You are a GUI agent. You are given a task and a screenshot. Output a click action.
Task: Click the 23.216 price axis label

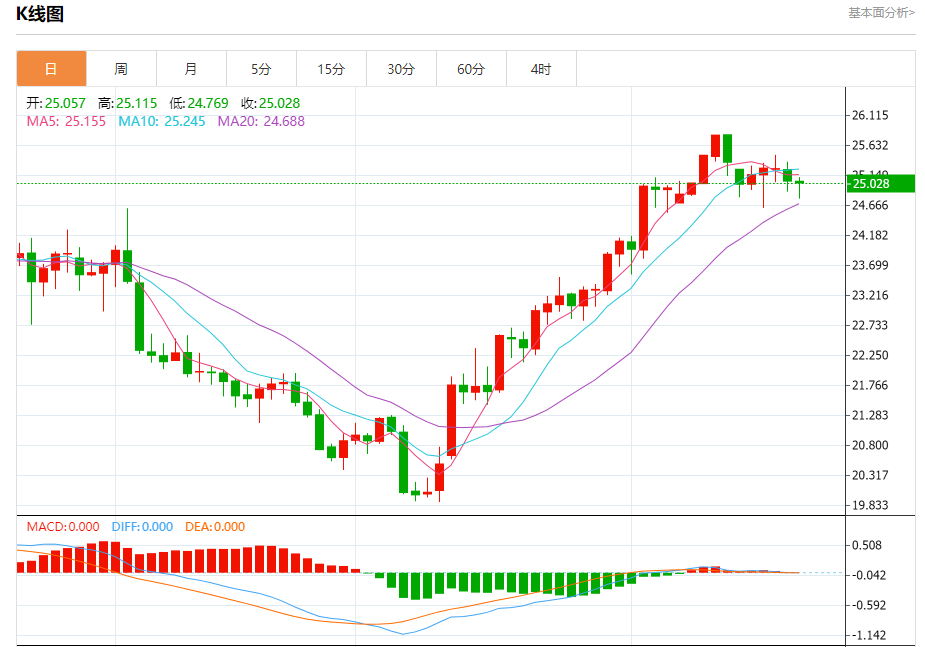point(870,295)
